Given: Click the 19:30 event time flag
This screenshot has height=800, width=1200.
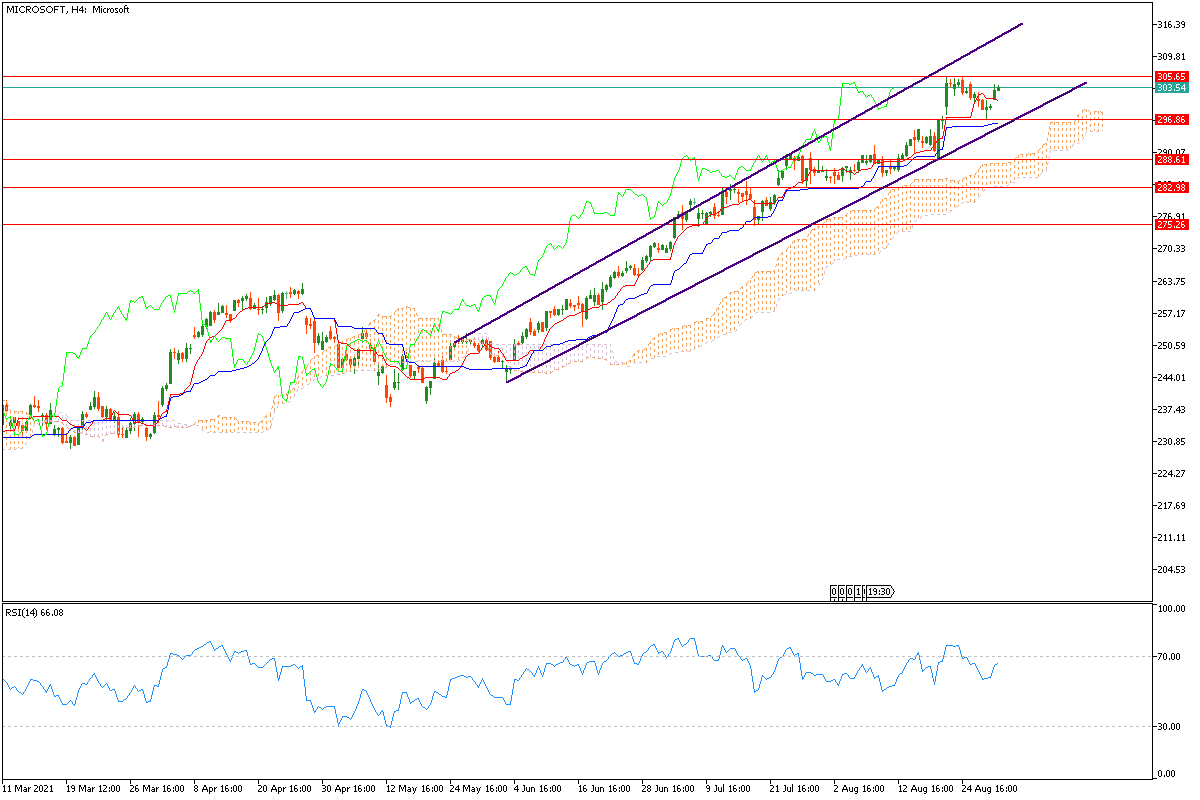Looking at the screenshot, I should point(880,591).
